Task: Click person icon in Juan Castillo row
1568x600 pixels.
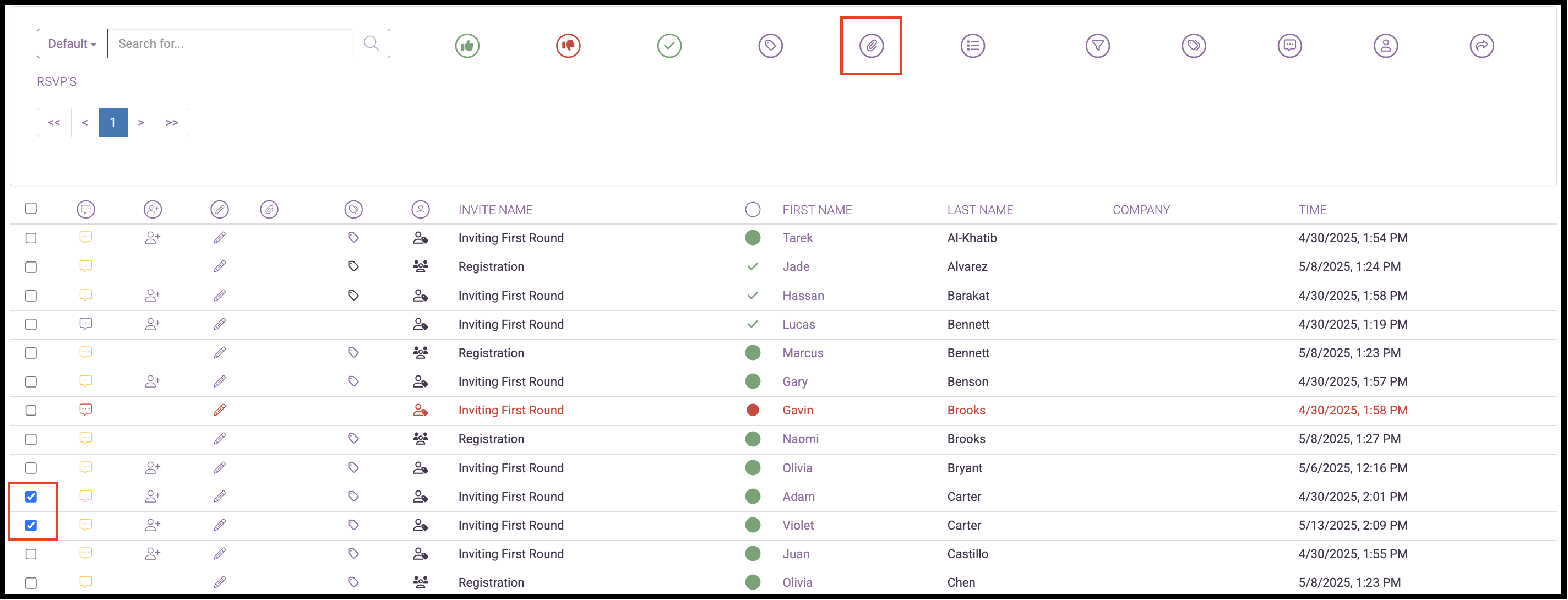Action: click(x=420, y=554)
